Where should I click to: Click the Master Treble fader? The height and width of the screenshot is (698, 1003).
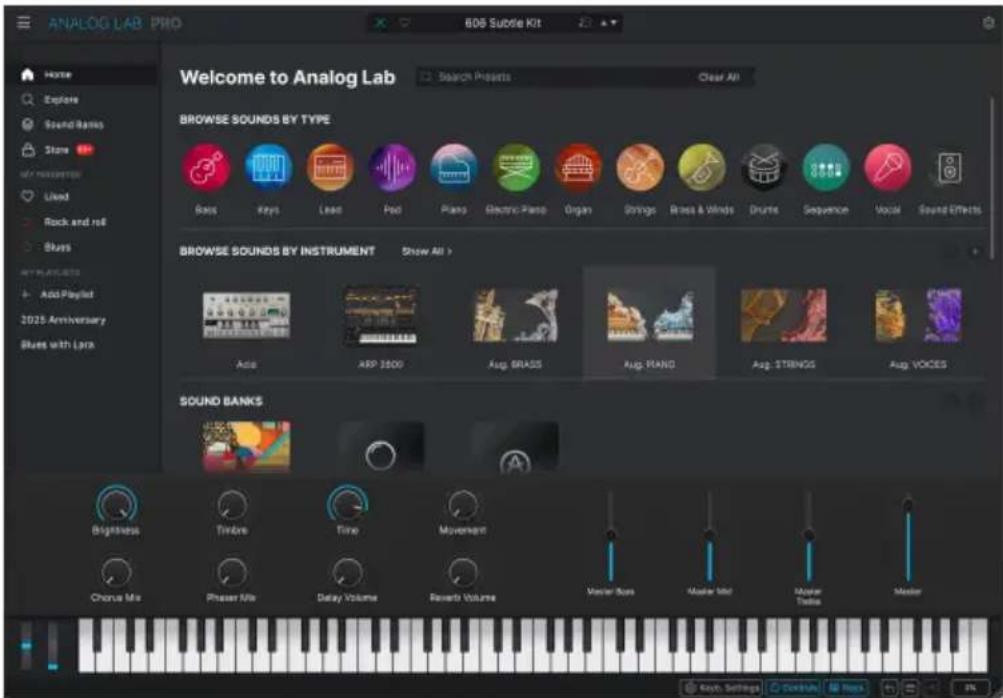pos(809,537)
